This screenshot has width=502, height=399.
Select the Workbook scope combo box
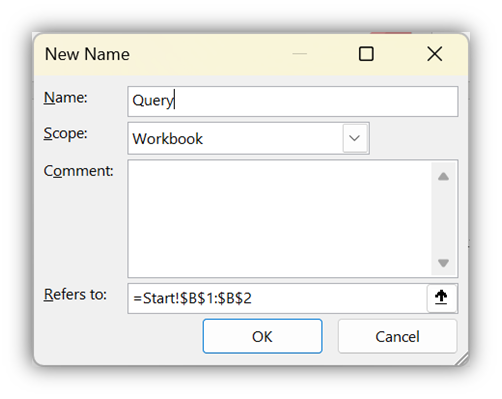(248, 138)
